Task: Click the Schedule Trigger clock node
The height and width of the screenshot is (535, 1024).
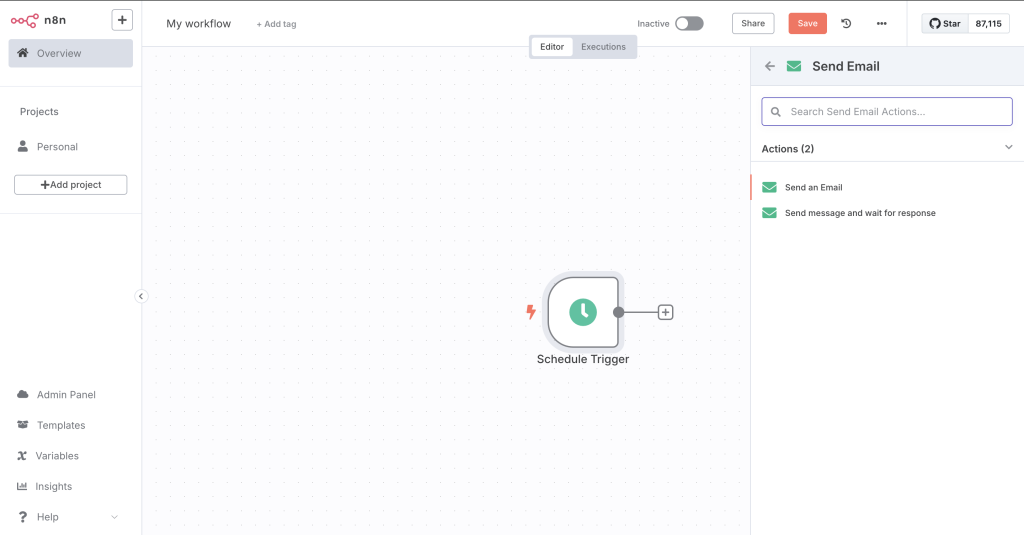Action: click(583, 312)
